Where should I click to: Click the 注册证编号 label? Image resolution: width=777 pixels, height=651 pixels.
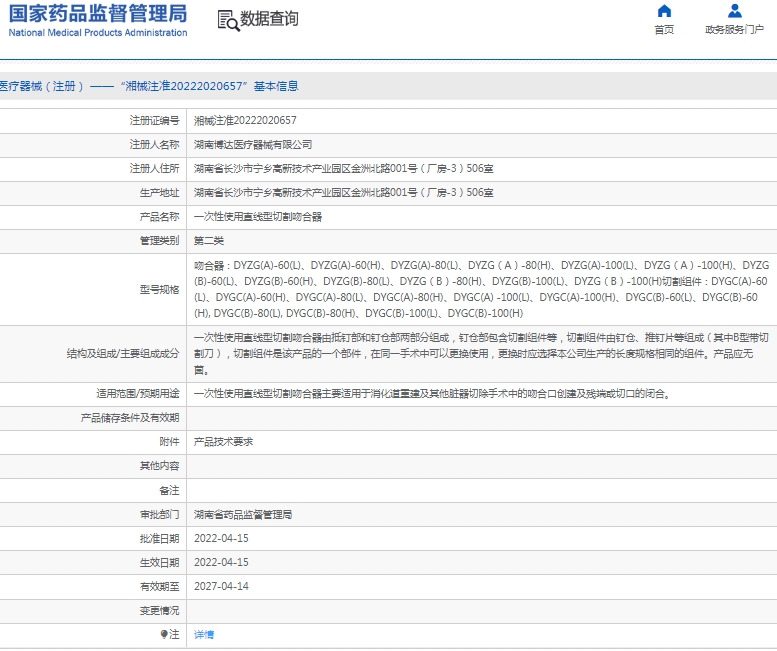click(x=154, y=120)
